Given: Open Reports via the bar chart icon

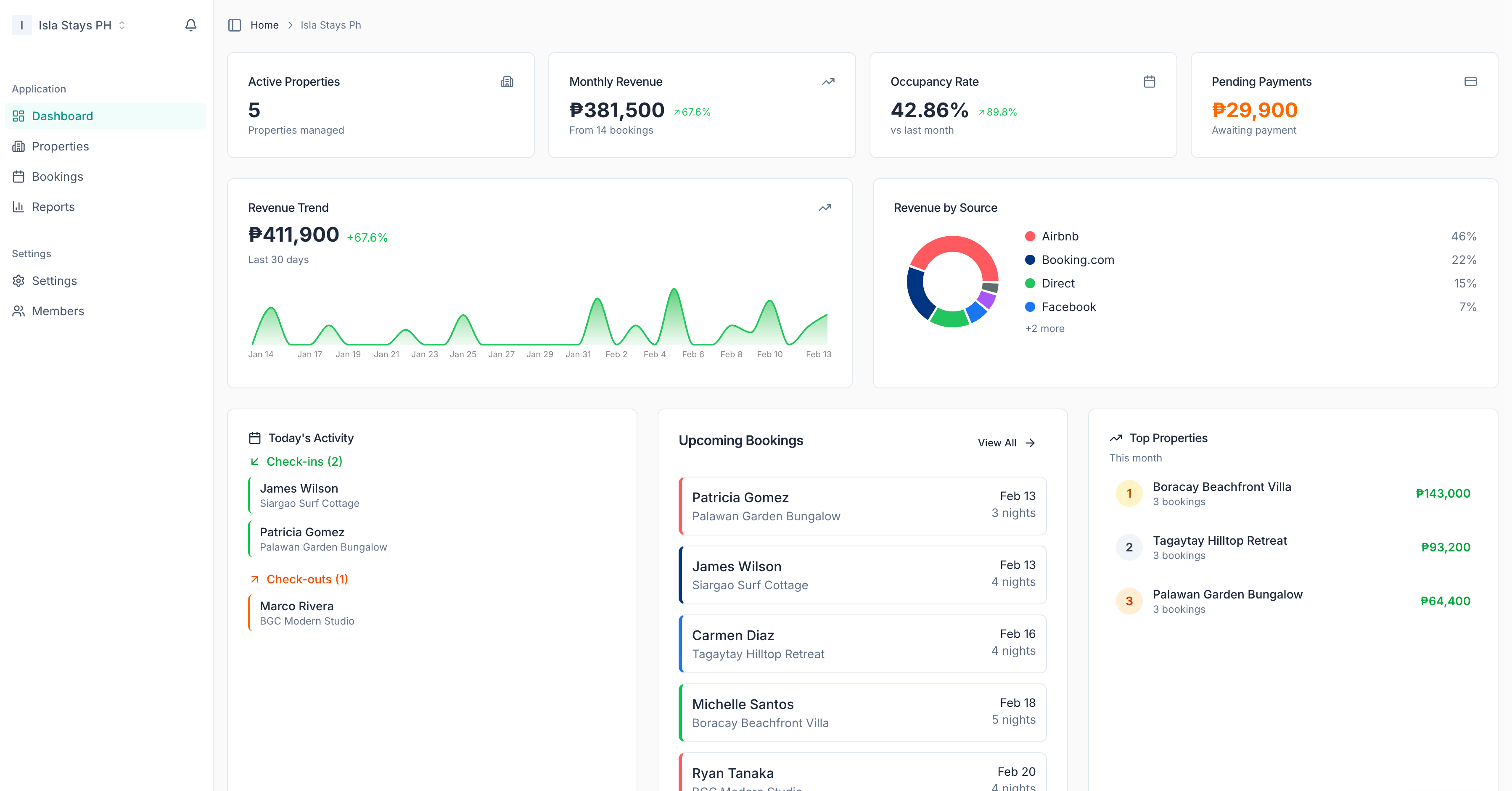Looking at the screenshot, I should pyautogui.click(x=18, y=206).
